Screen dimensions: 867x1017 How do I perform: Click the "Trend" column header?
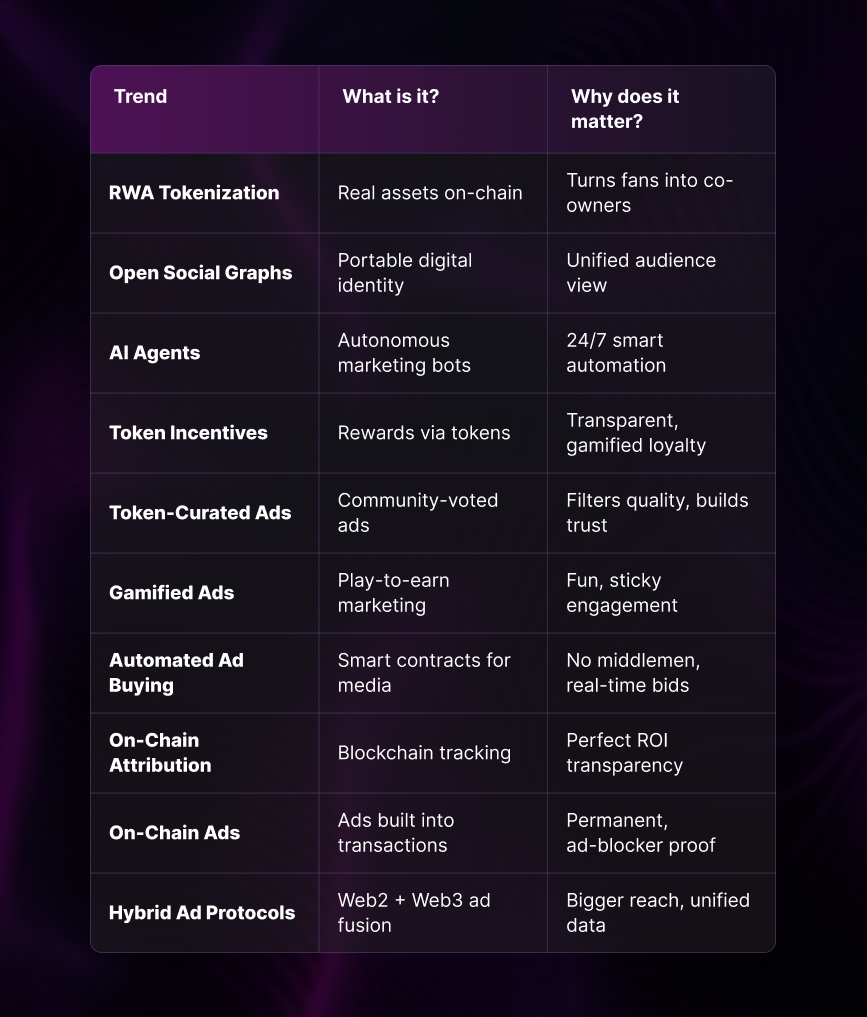click(x=140, y=97)
